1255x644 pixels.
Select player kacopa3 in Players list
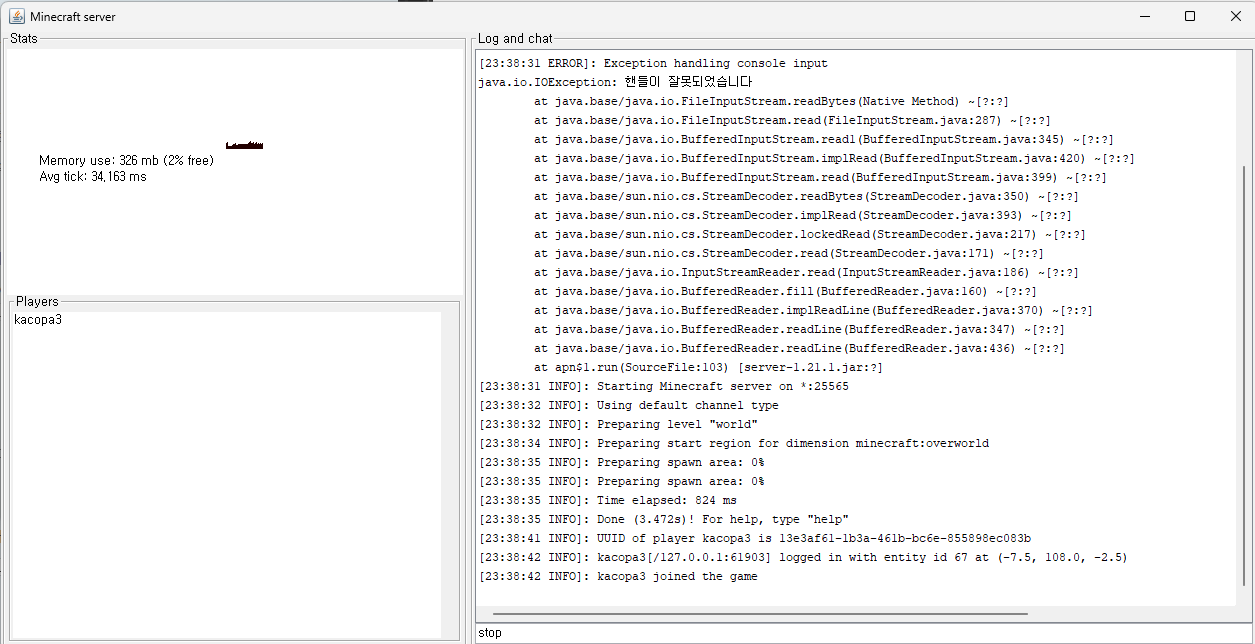[x=38, y=320]
